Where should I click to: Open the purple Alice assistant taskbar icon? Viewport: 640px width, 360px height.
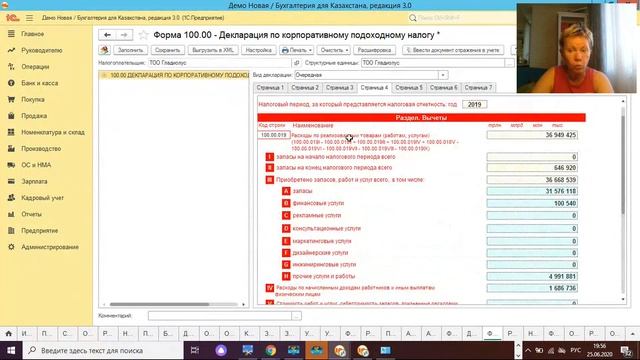pyautogui.click(x=221, y=350)
